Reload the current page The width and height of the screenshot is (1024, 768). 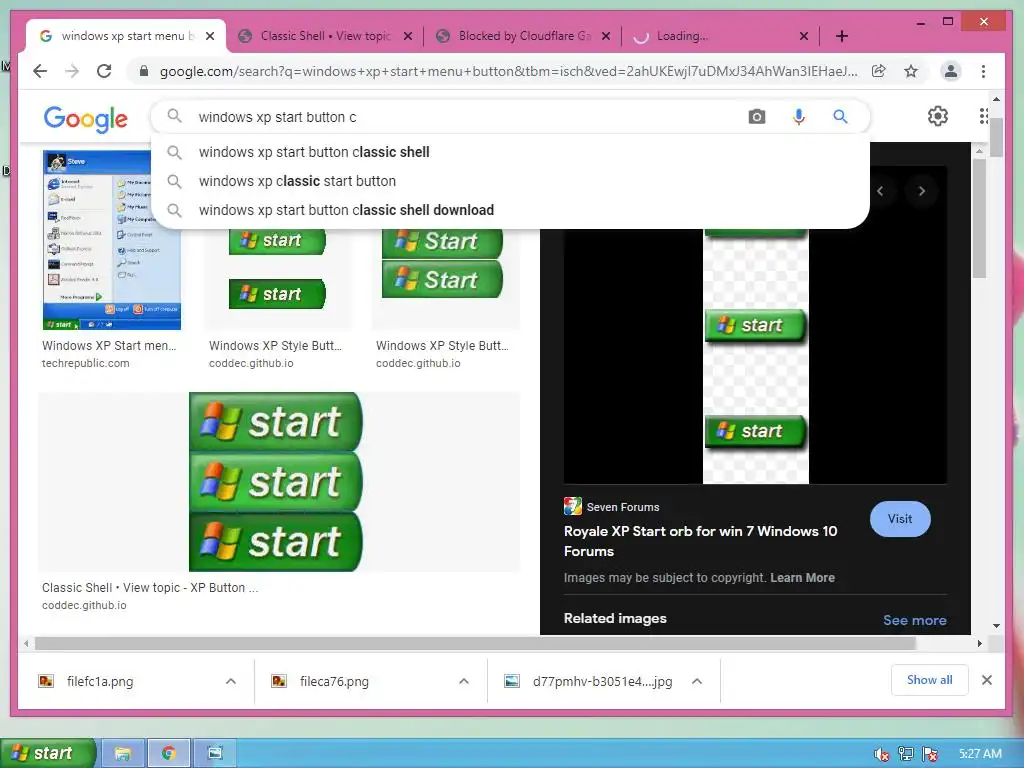pyautogui.click(x=104, y=71)
